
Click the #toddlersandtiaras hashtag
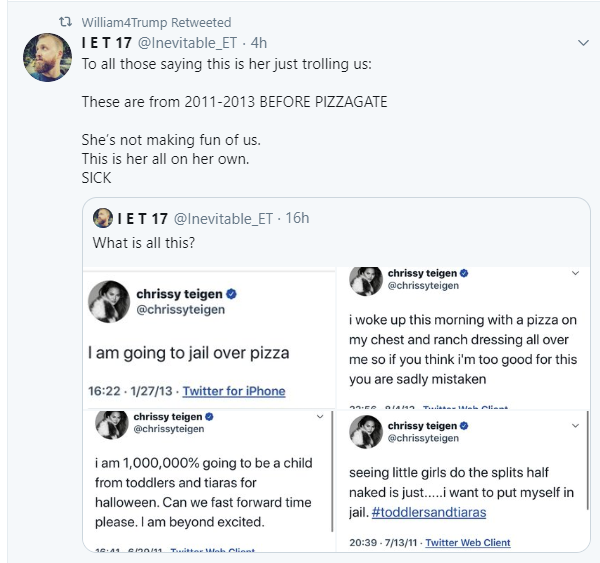pos(431,511)
